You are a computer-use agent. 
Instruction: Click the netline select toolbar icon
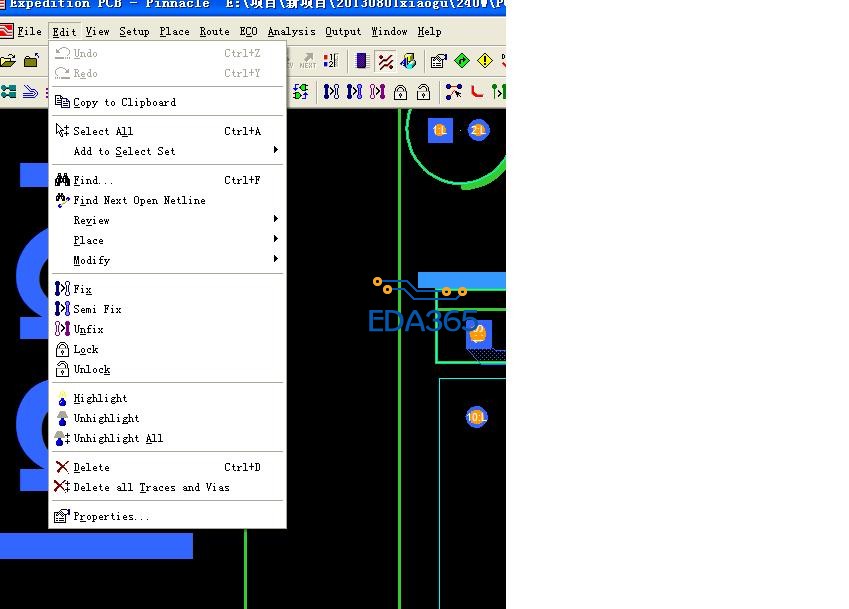click(454, 92)
